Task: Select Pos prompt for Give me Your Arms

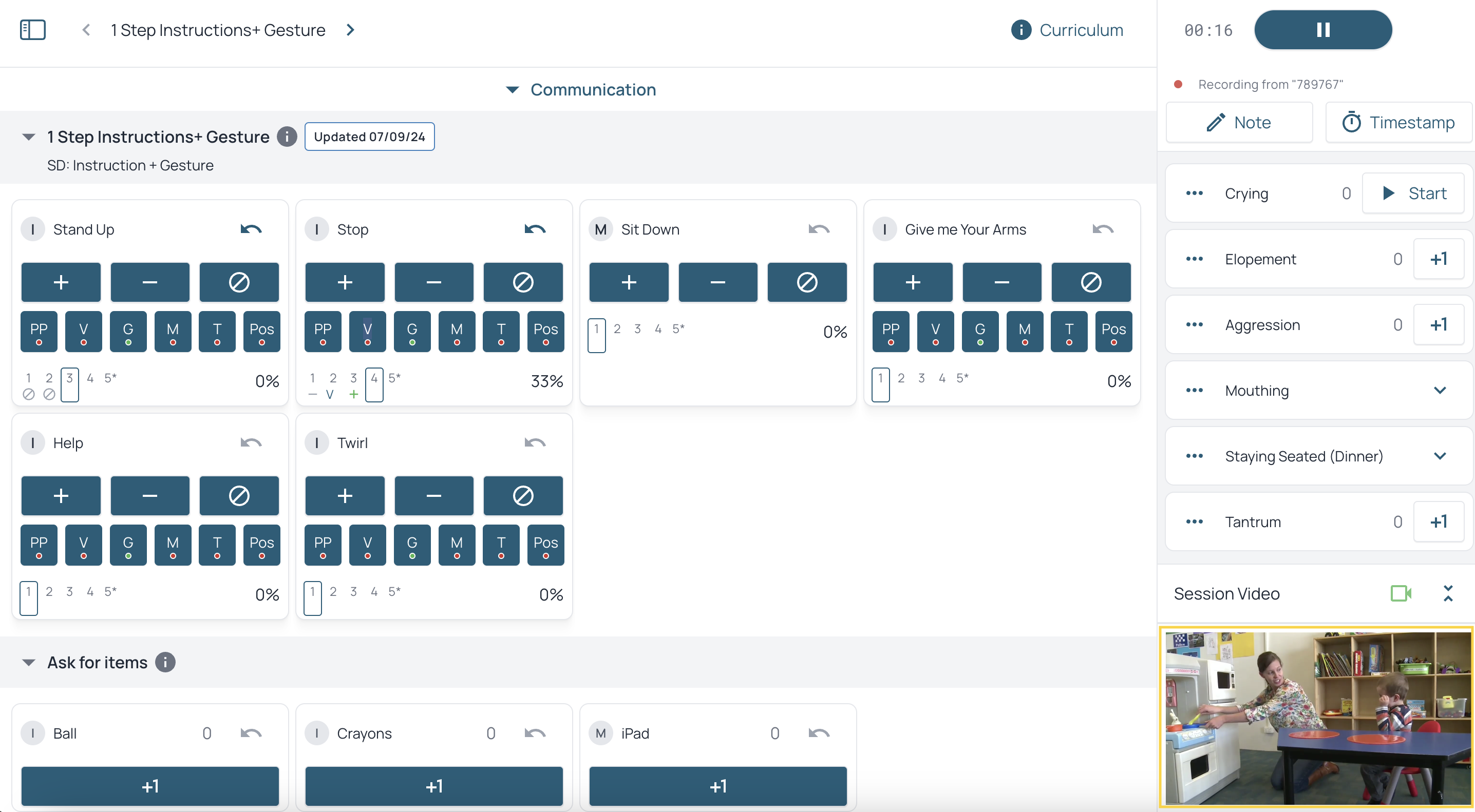Action: click(x=1113, y=332)
